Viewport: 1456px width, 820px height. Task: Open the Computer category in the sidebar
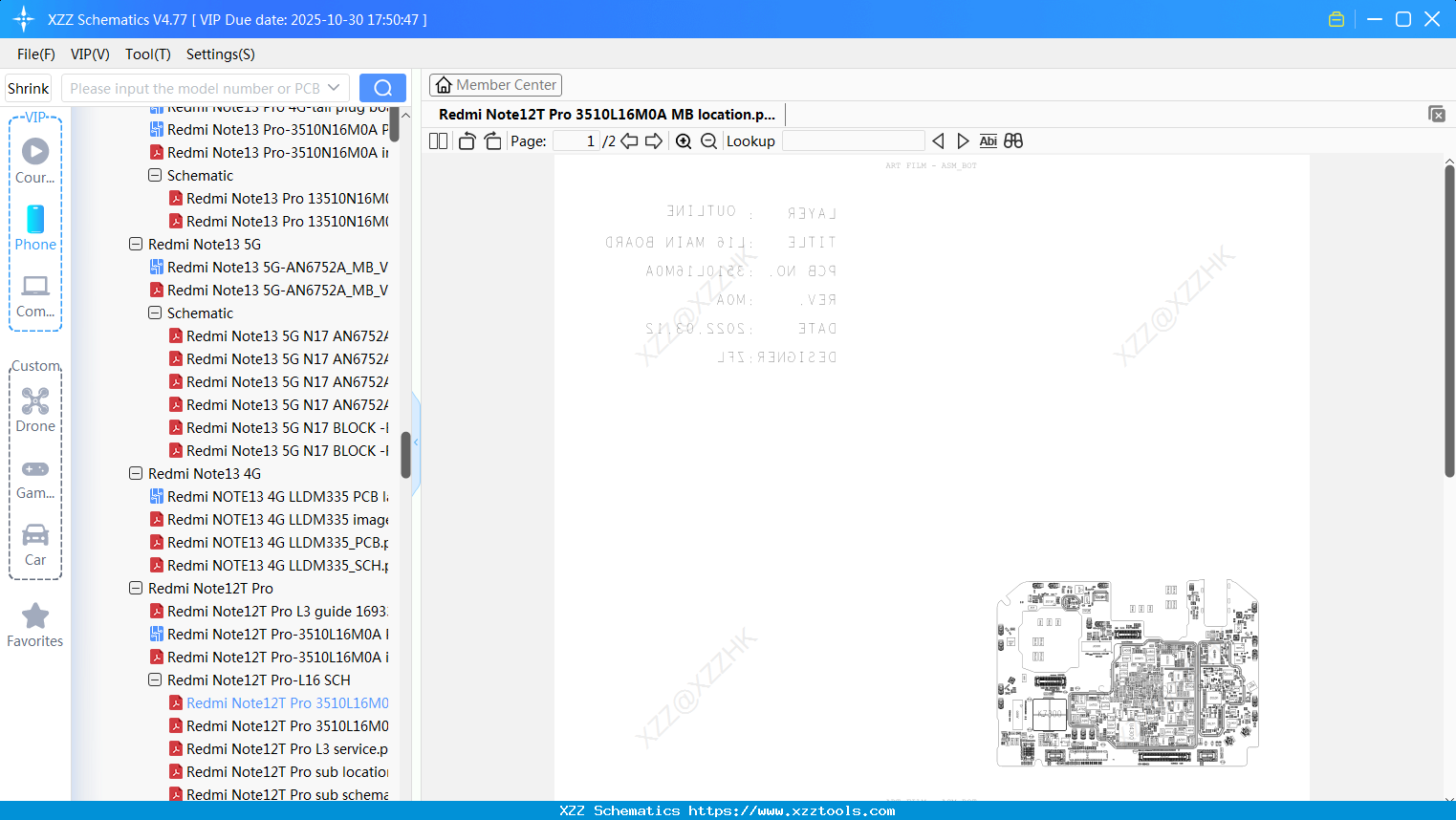click(x=35, y=295)
